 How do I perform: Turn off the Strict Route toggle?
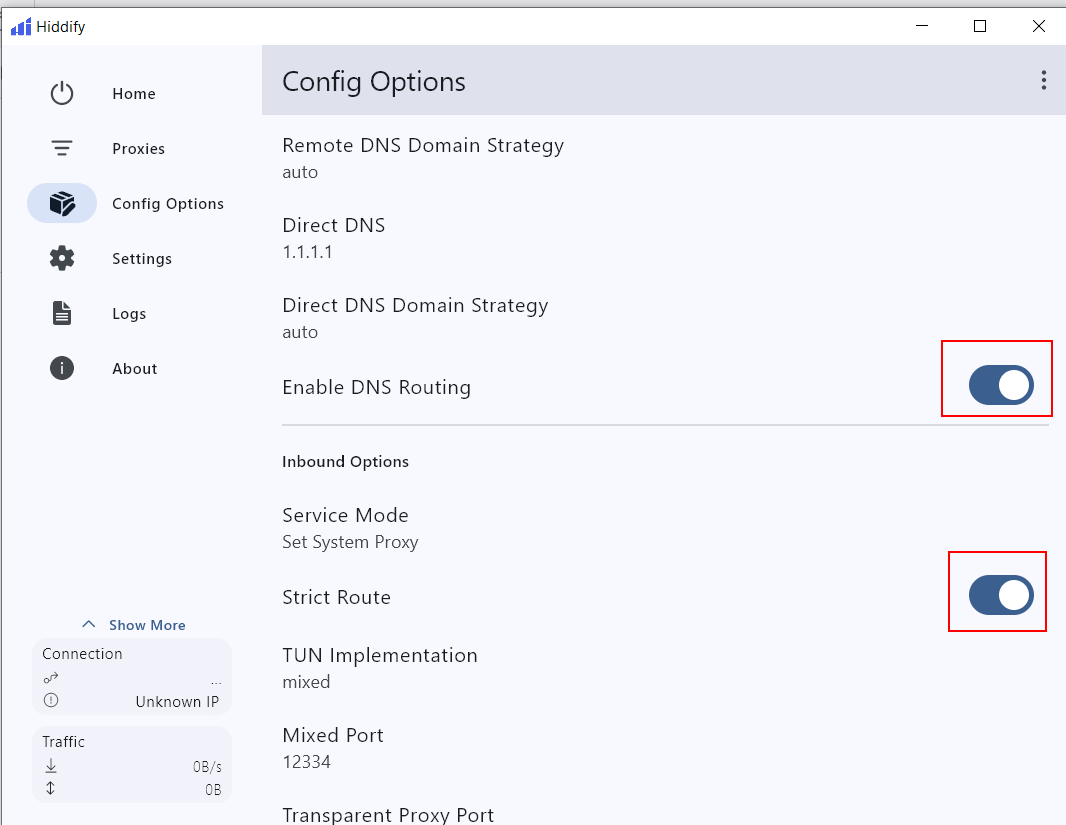pyautogui.click(x=1000, y=595)
